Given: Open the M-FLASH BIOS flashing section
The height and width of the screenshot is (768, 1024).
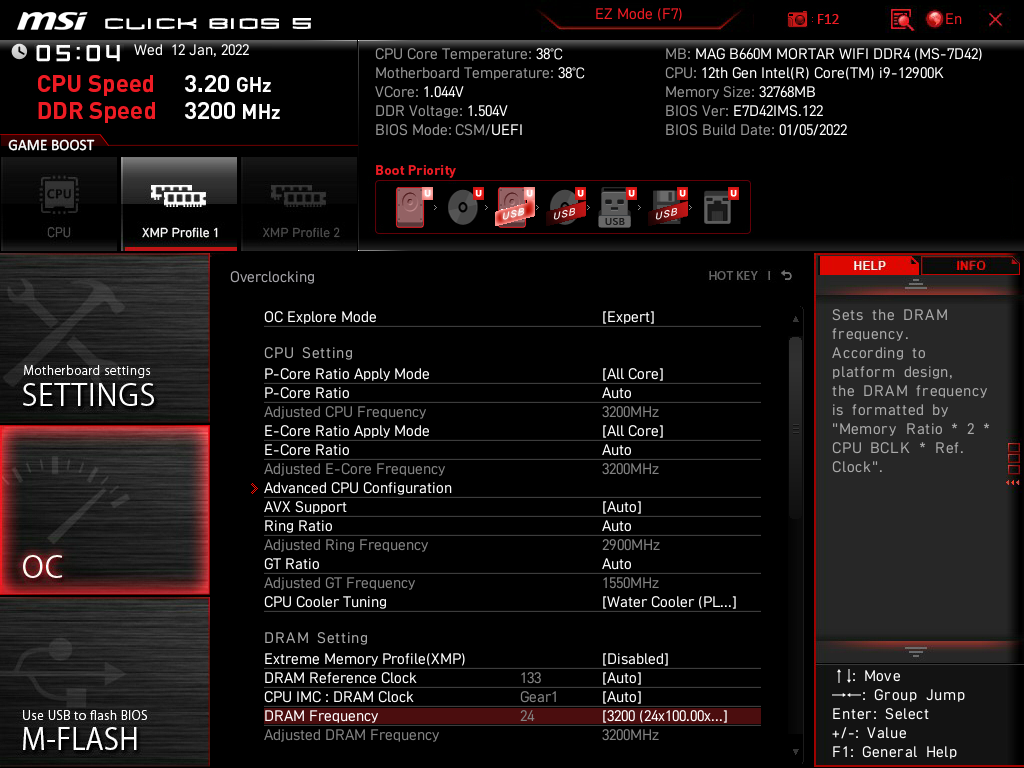Looking at the screenshot, I should (x=104, y=682).
